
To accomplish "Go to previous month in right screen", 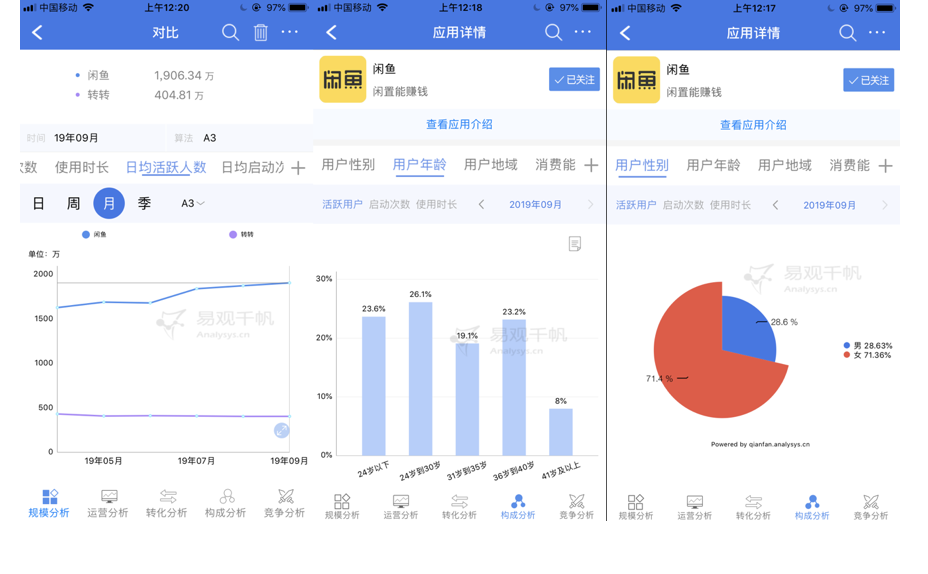I will [775, 205].
